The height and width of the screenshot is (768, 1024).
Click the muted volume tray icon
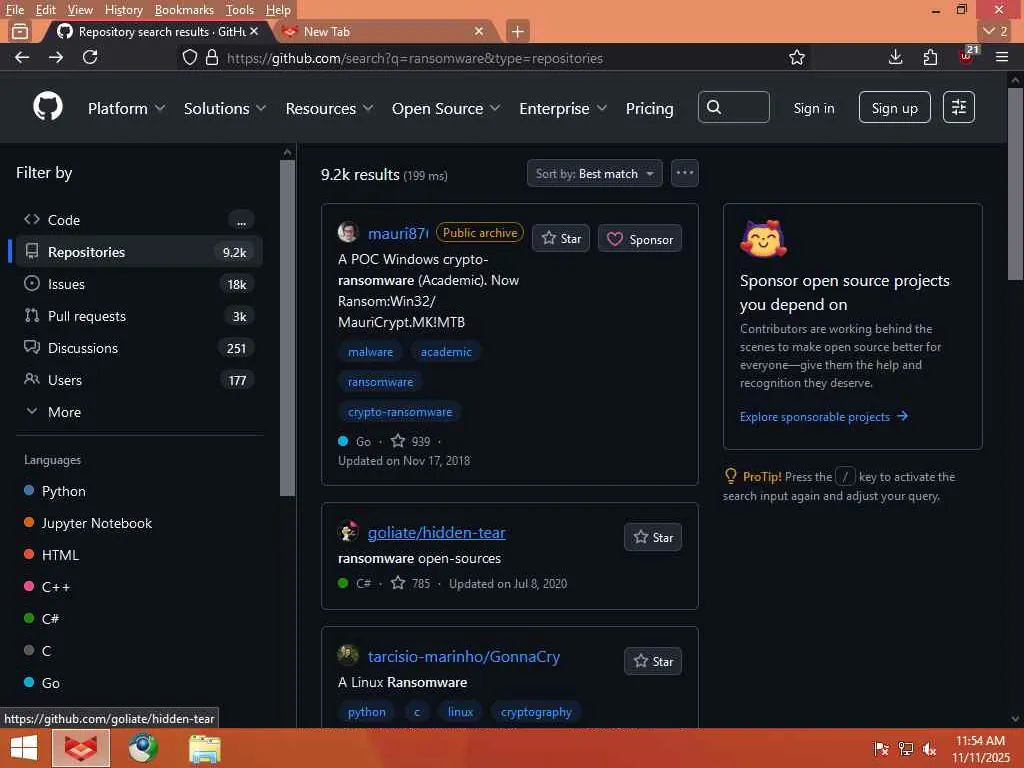point(929,749)
